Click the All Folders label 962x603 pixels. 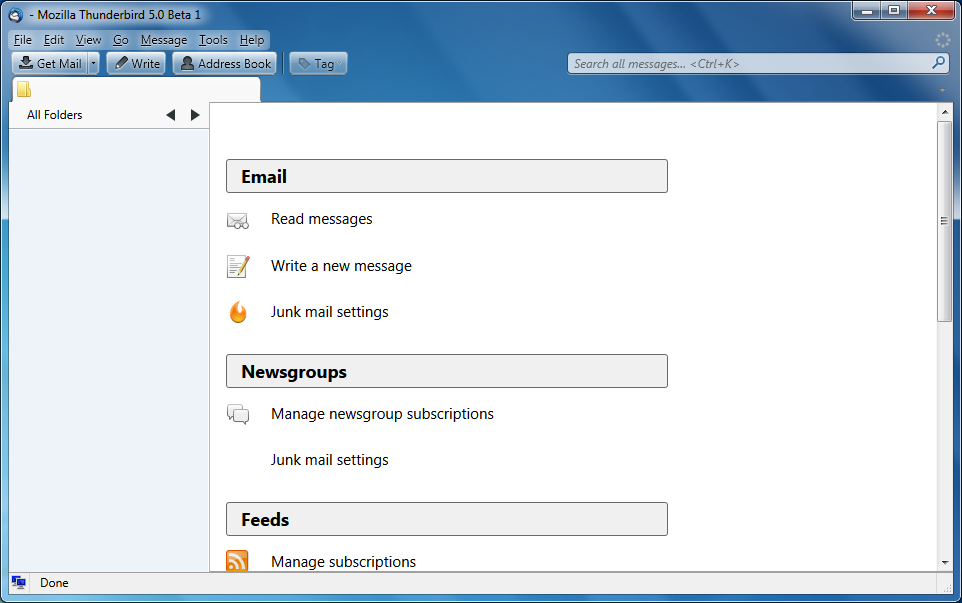pyautogui.click(x=55, y=115)
